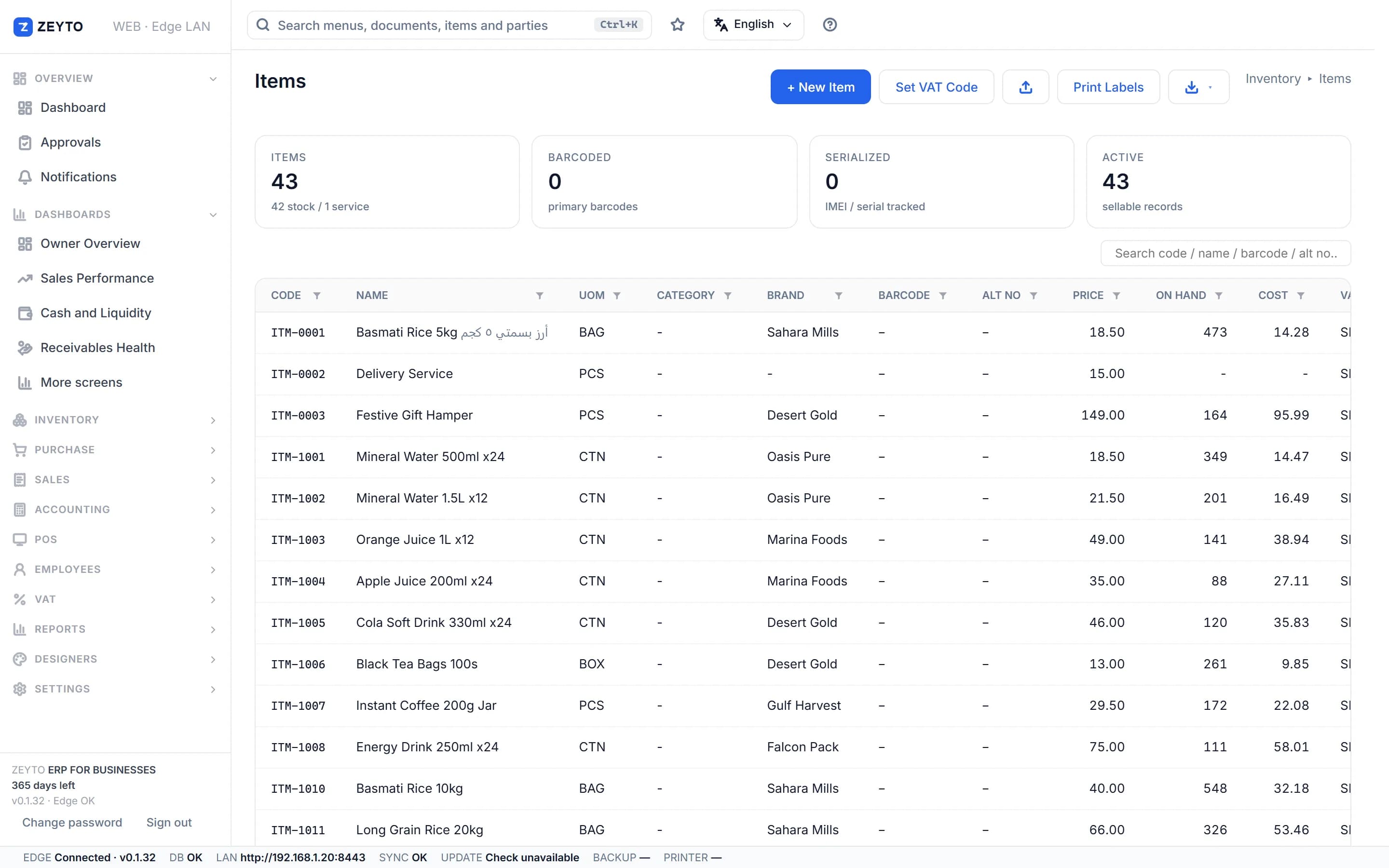The height and width of the screenshot is (868, 1389).
Task: Expand the Inventory sidebar section
Action: click(115, 420)
